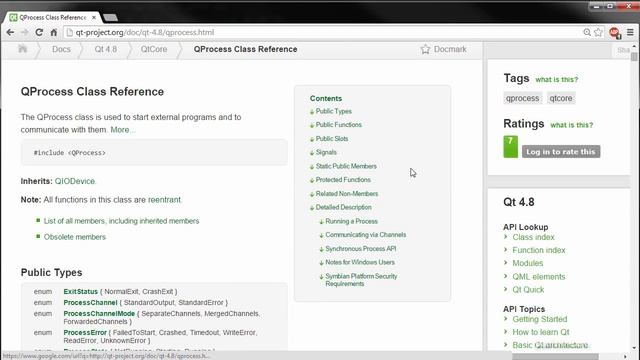Image resolution: width=640 pixels, height=360 pixels.
Task: Open the Docs breadcrumb
Action: 61,49
